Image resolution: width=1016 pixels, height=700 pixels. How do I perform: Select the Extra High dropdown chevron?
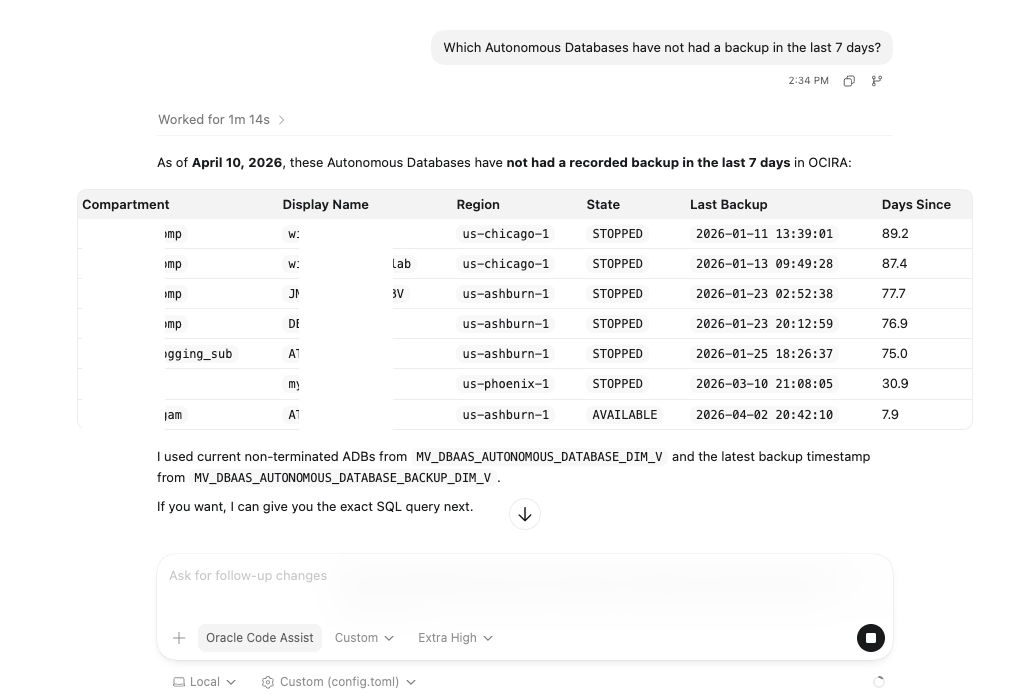[x=487, y=638]
